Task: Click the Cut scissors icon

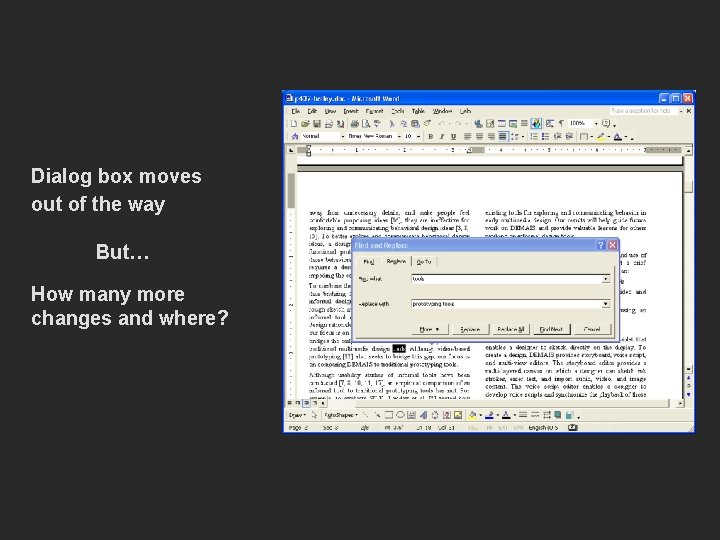Action: [392, 124]
